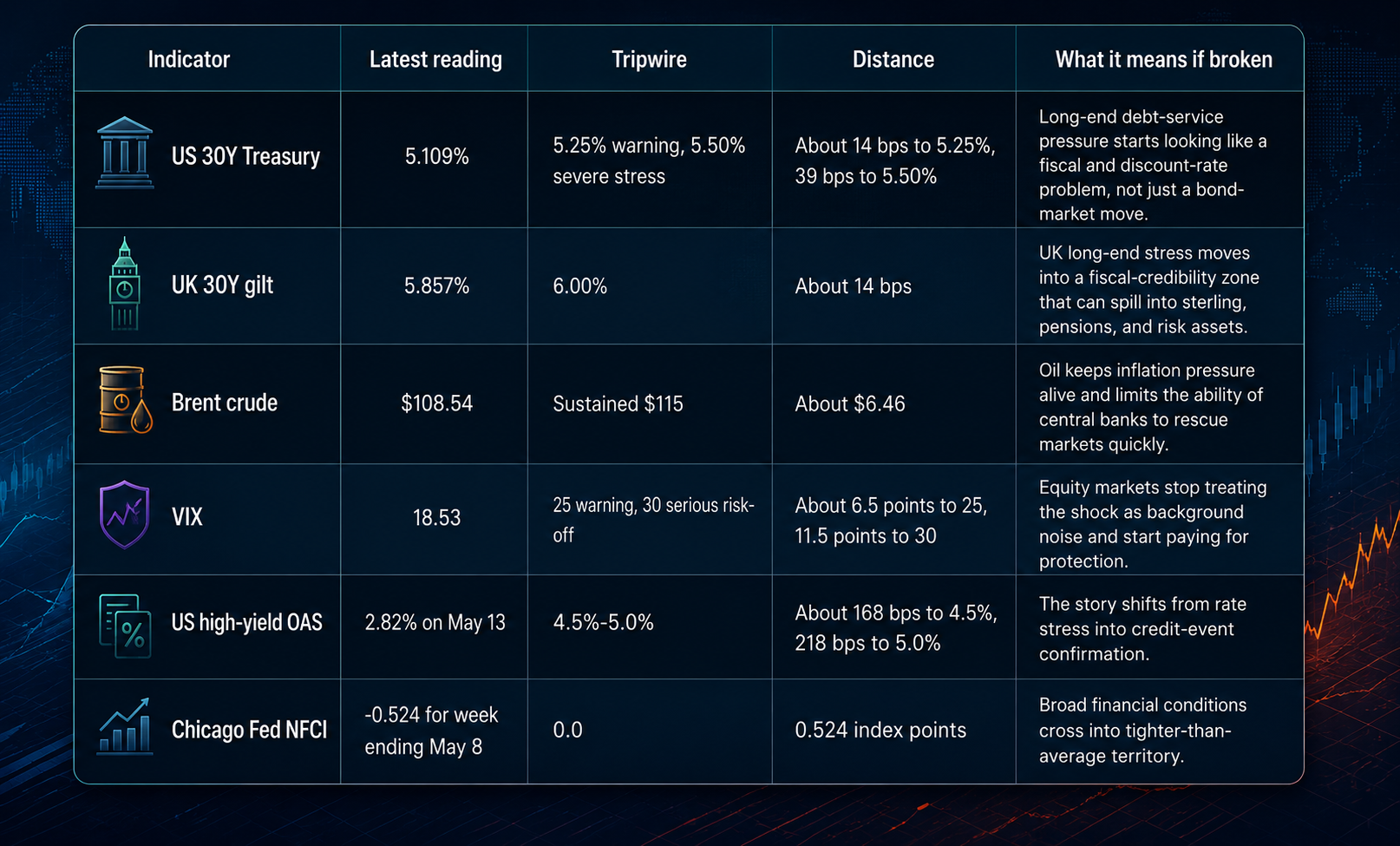Click the Broad financial conditions explanation
This screenshot has height=846, width=1400.
pyautogui.click(x=1142, y=730)
